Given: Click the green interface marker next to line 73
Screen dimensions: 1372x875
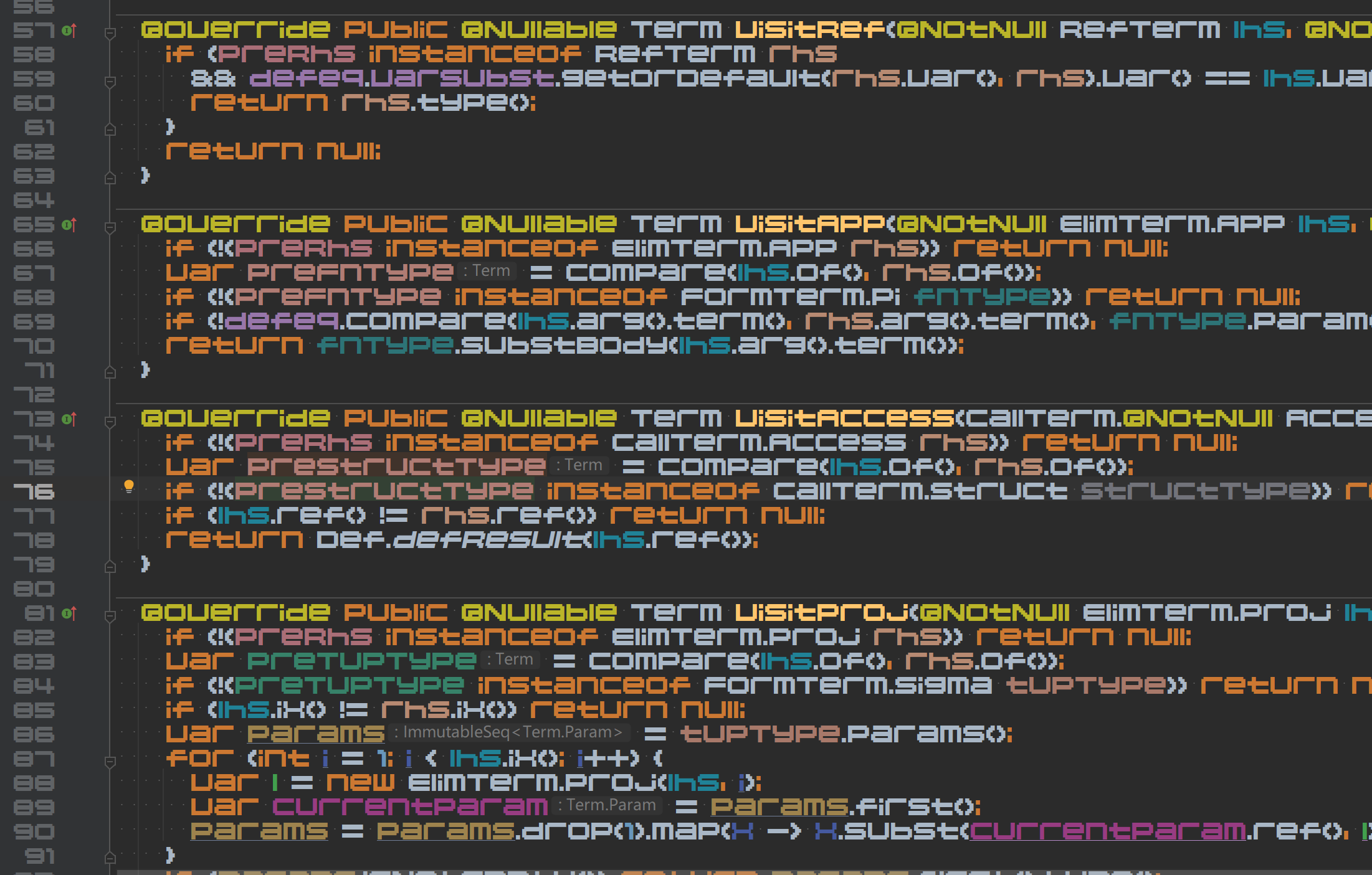Looking at the screenshot, I should [x=66, y=419].
